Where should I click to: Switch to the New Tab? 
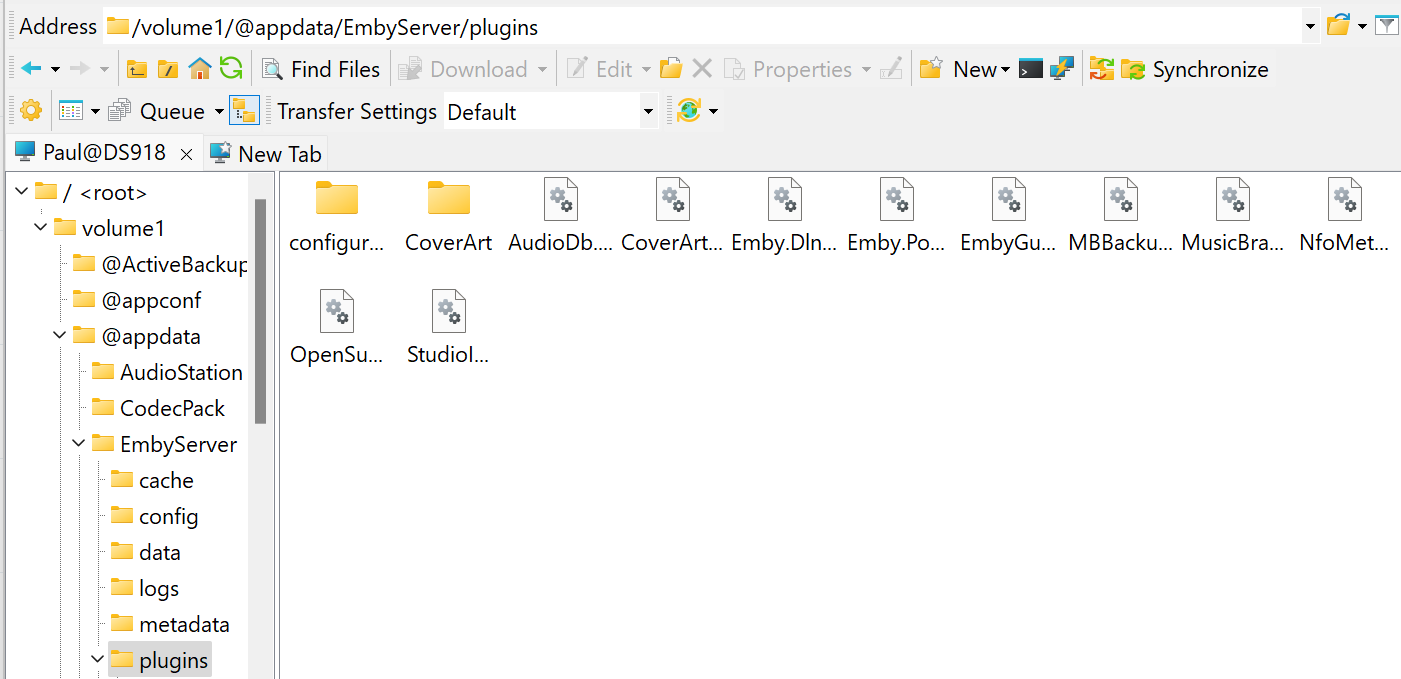265,153
